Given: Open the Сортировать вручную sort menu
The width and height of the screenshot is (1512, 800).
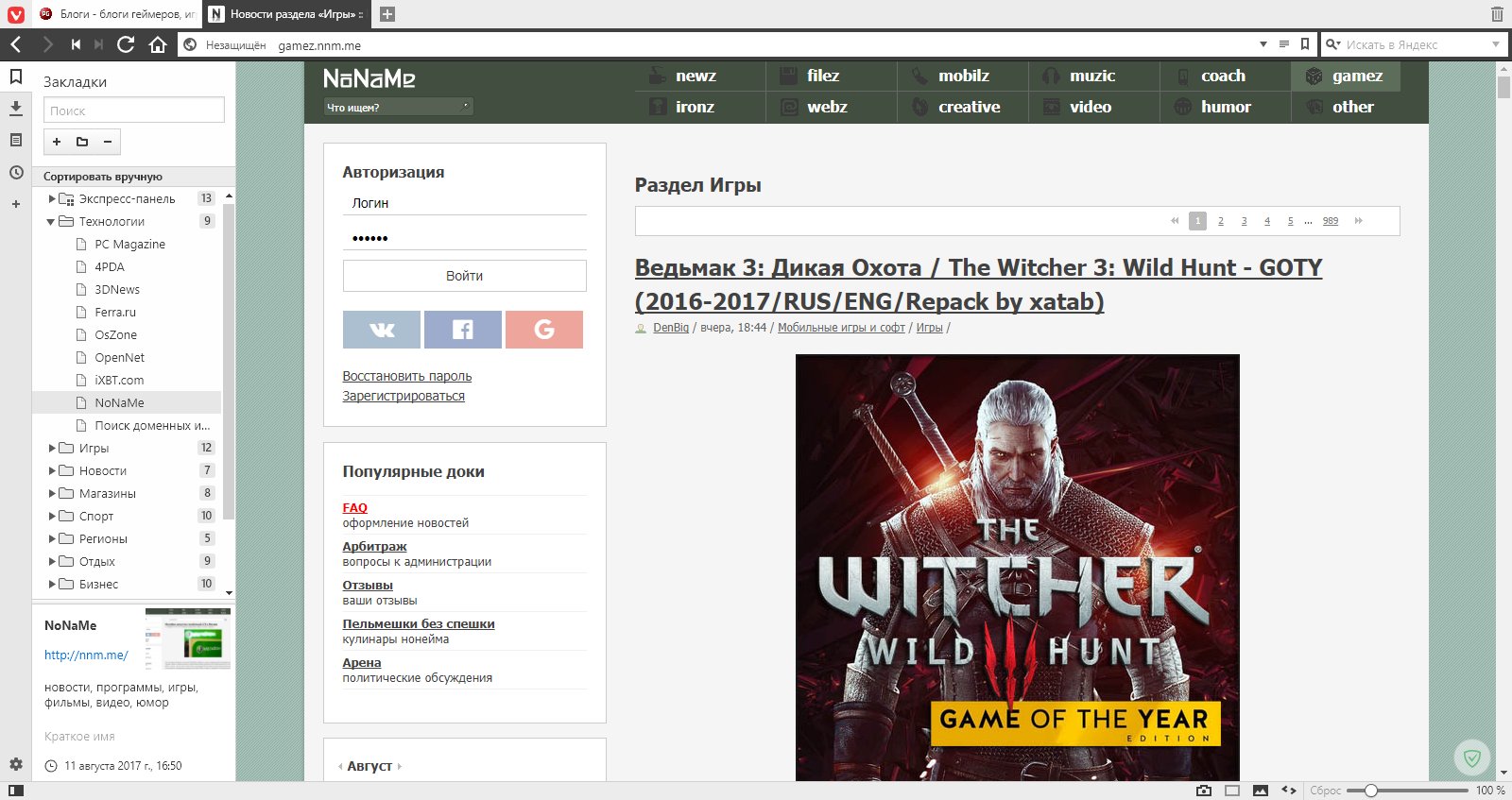Looking at the screenshot, I should click(133, 177).
